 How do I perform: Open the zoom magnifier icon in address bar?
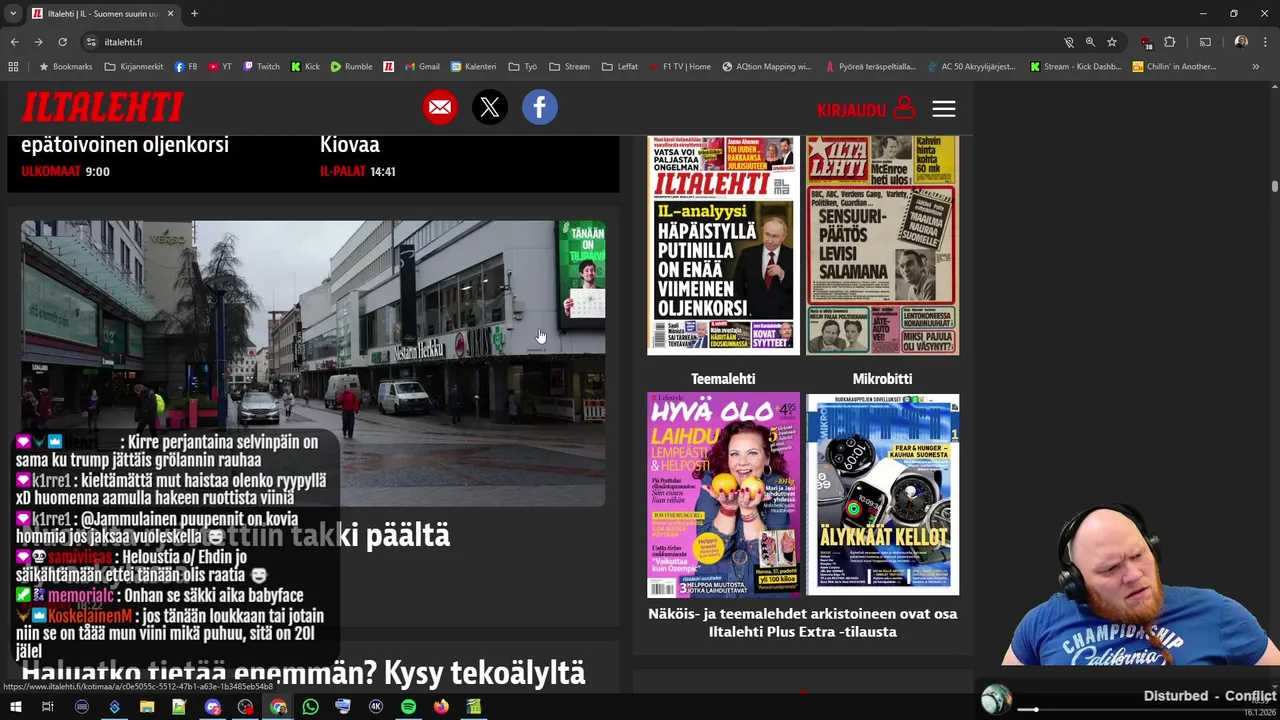pyautogui.click(x=1090, y=42)
